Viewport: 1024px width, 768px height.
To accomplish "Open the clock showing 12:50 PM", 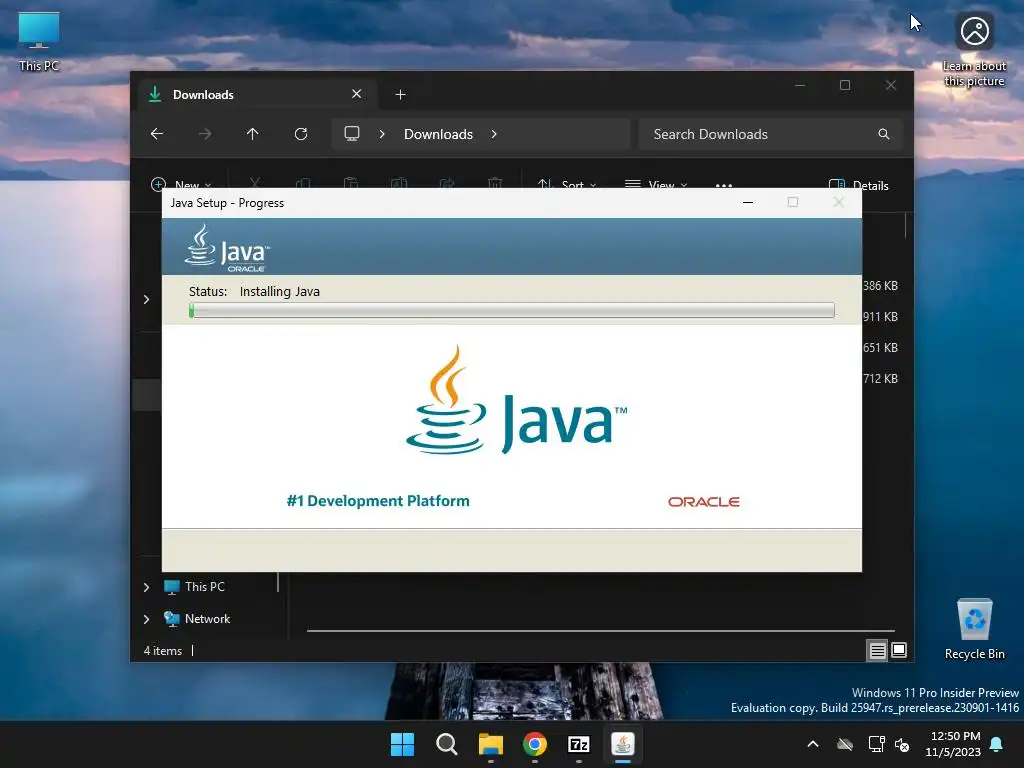I will [x=953, y=744].
